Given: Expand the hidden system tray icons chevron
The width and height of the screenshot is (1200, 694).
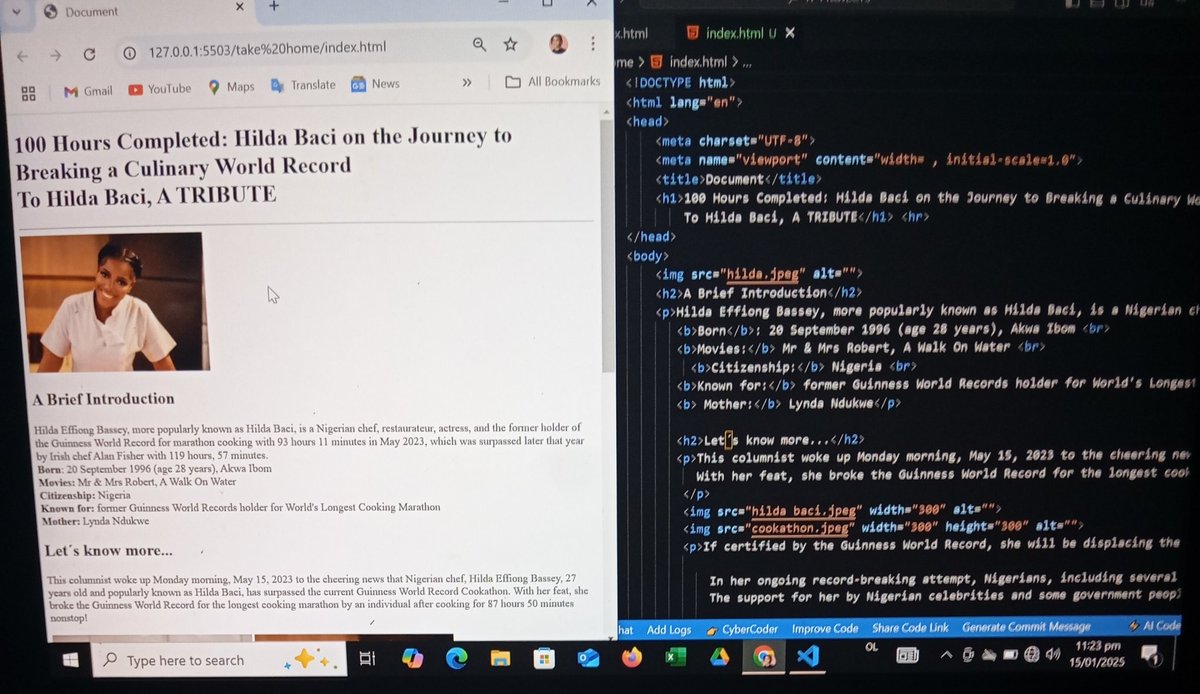Looking at the screenshot, I should click(946, 655).
